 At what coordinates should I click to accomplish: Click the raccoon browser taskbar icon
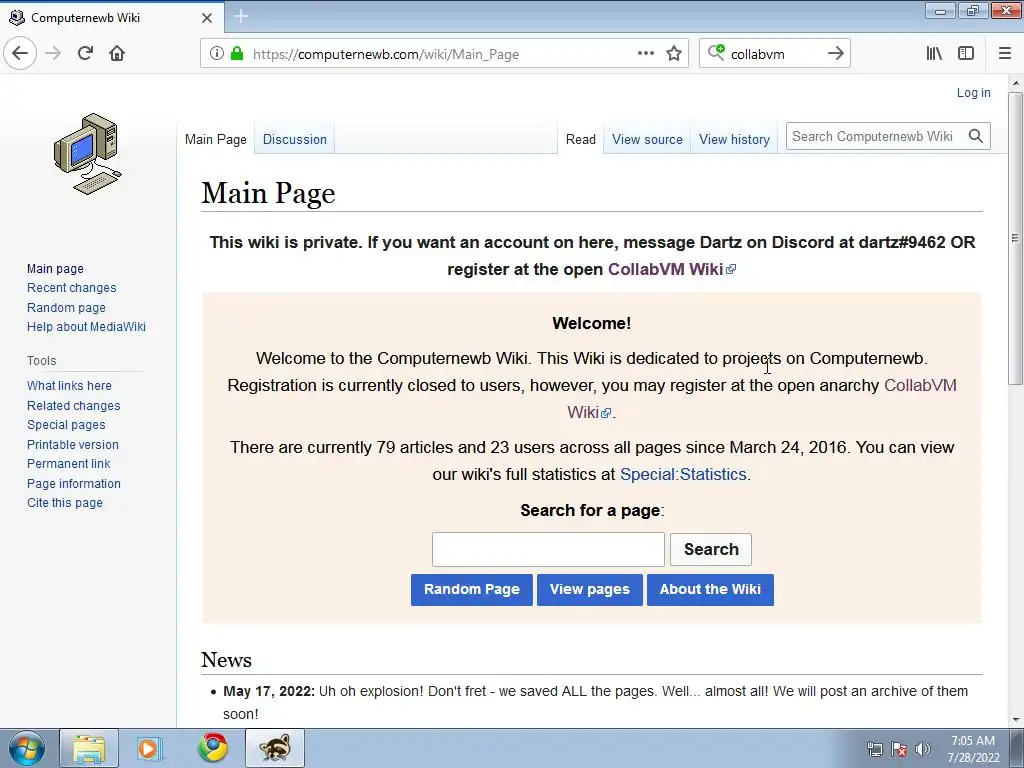tap(274, 748)
